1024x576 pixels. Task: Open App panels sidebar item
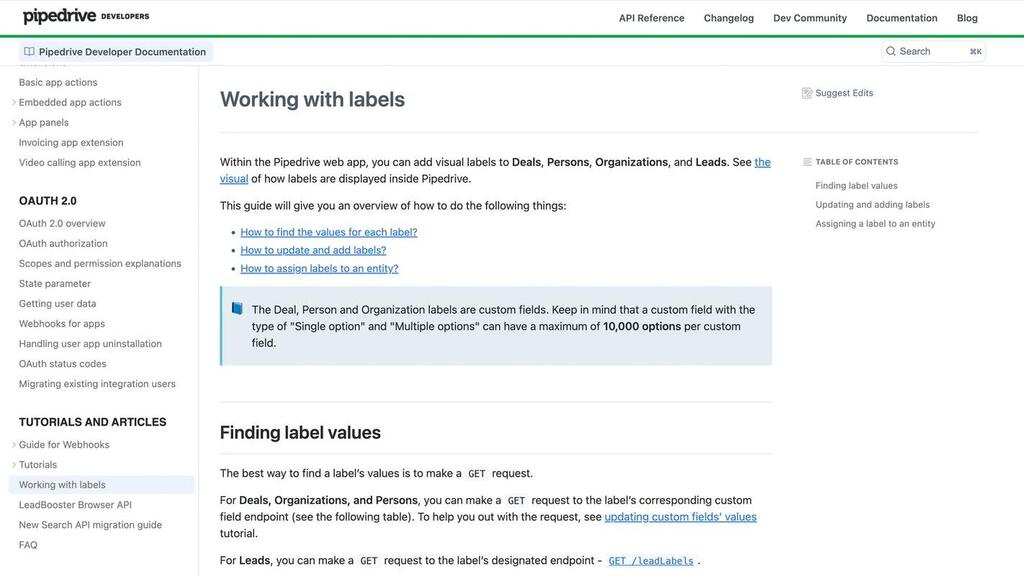(x=43, y=123)
